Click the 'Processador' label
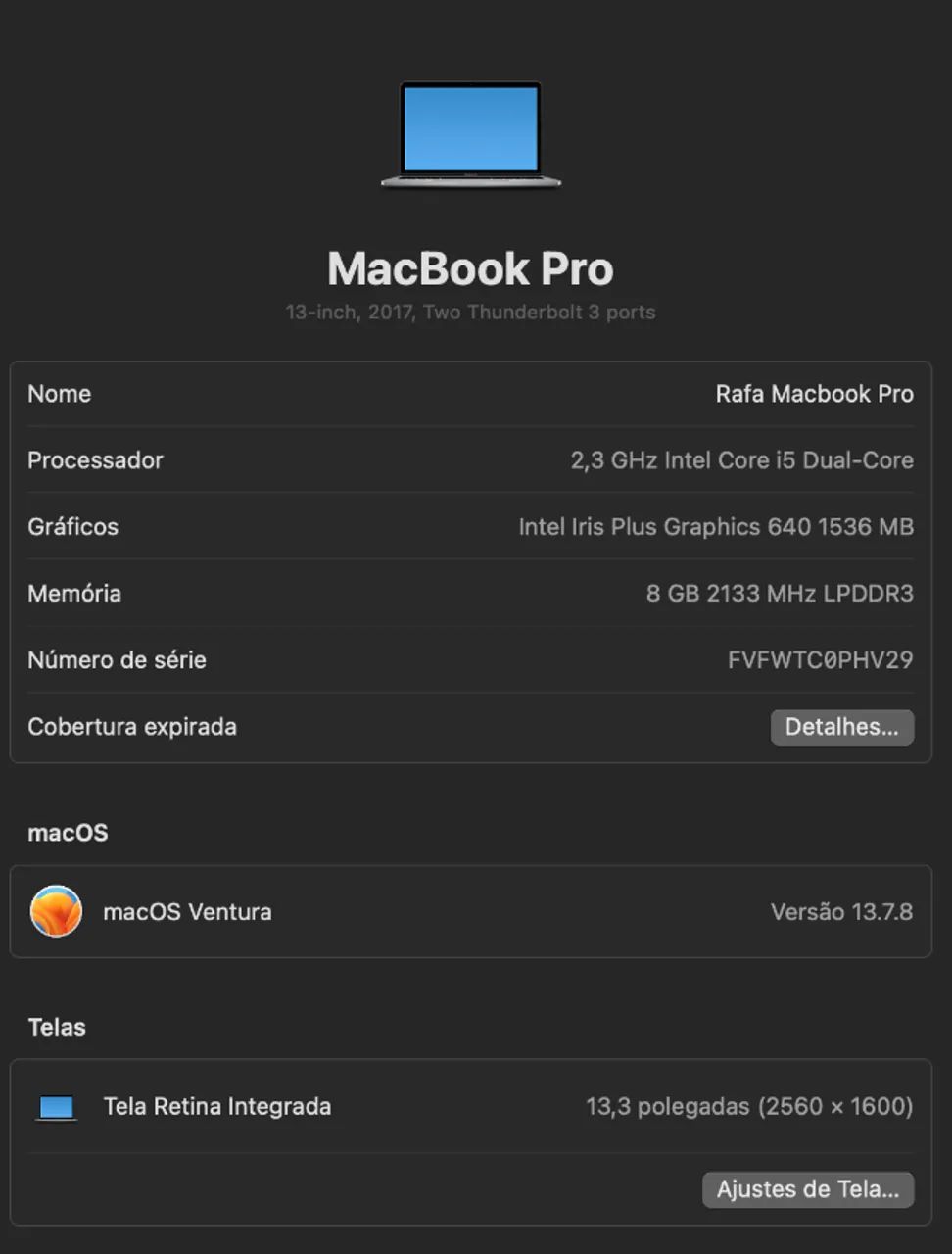 (x=95, y=460)
